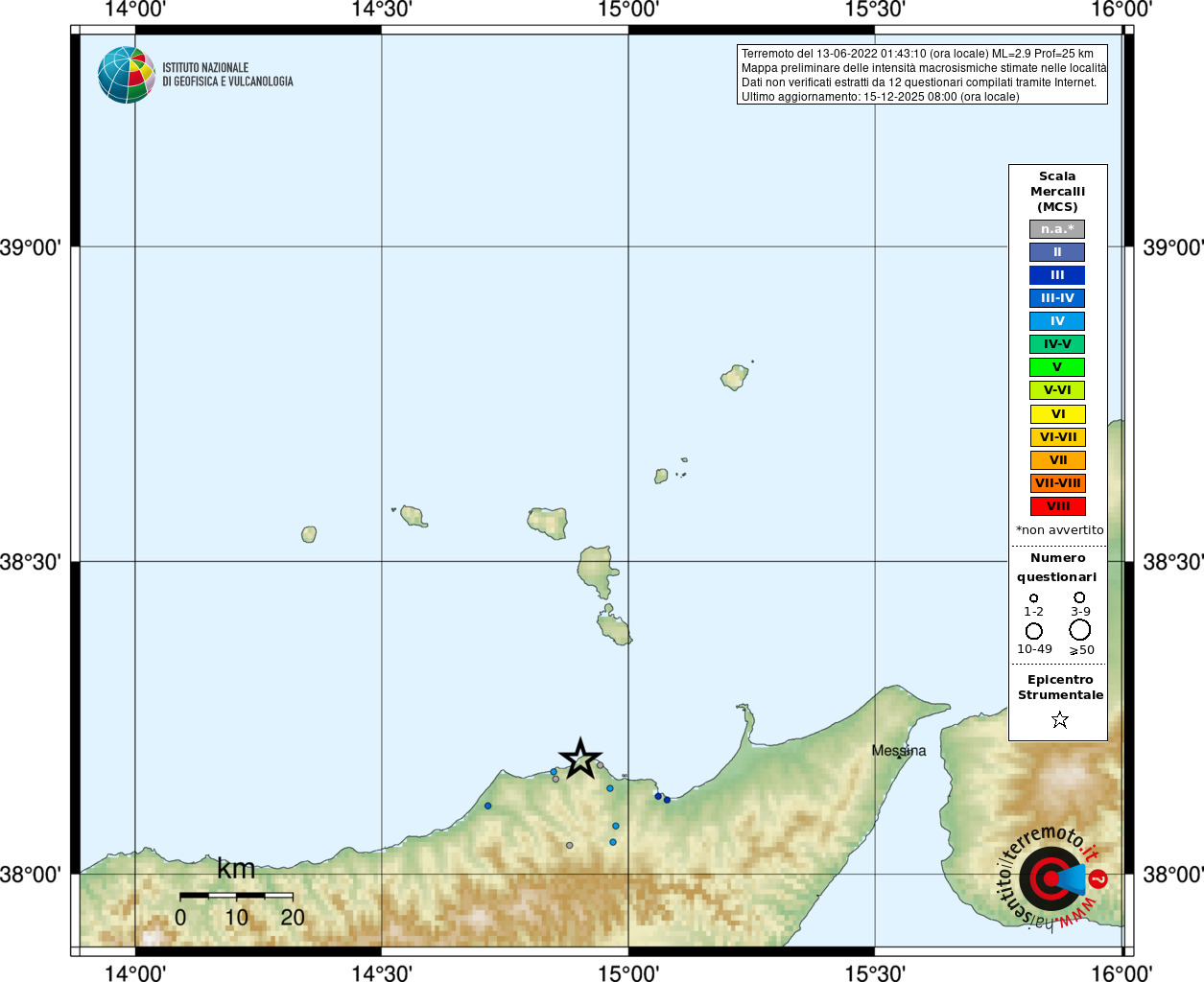Click the top 15°30' longitude label
The height and width of the screenshot is (982, 1204).
[x=875, y=10]
